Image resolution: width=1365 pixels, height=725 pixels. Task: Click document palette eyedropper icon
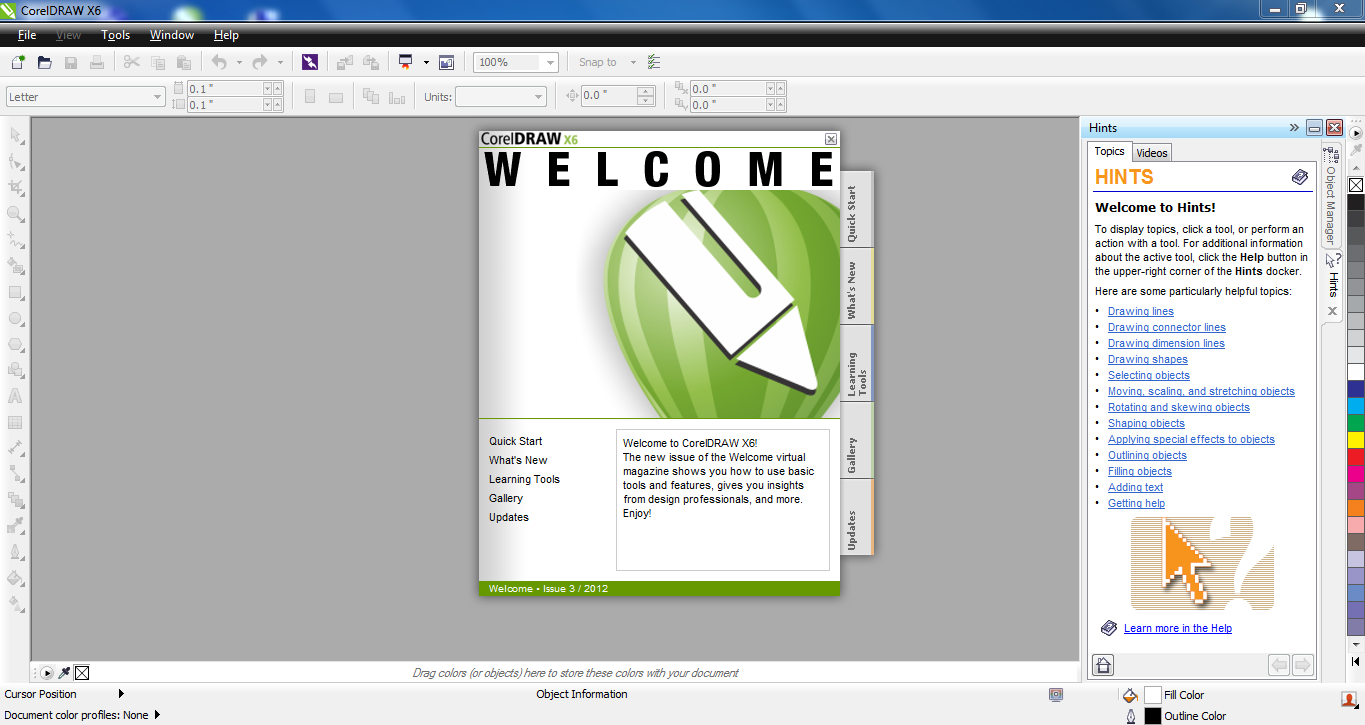[65, 673]
